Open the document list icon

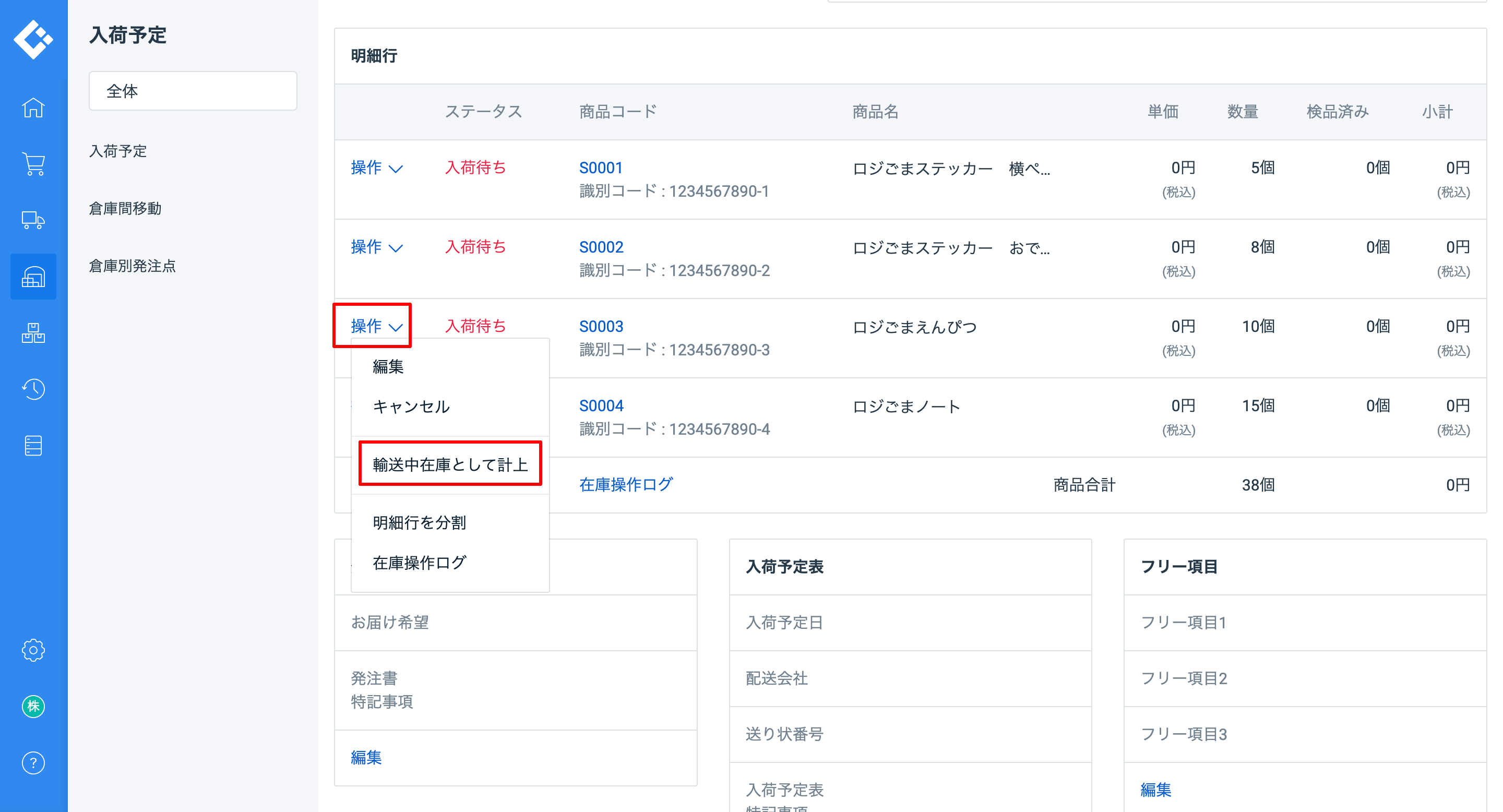(33, 446)
